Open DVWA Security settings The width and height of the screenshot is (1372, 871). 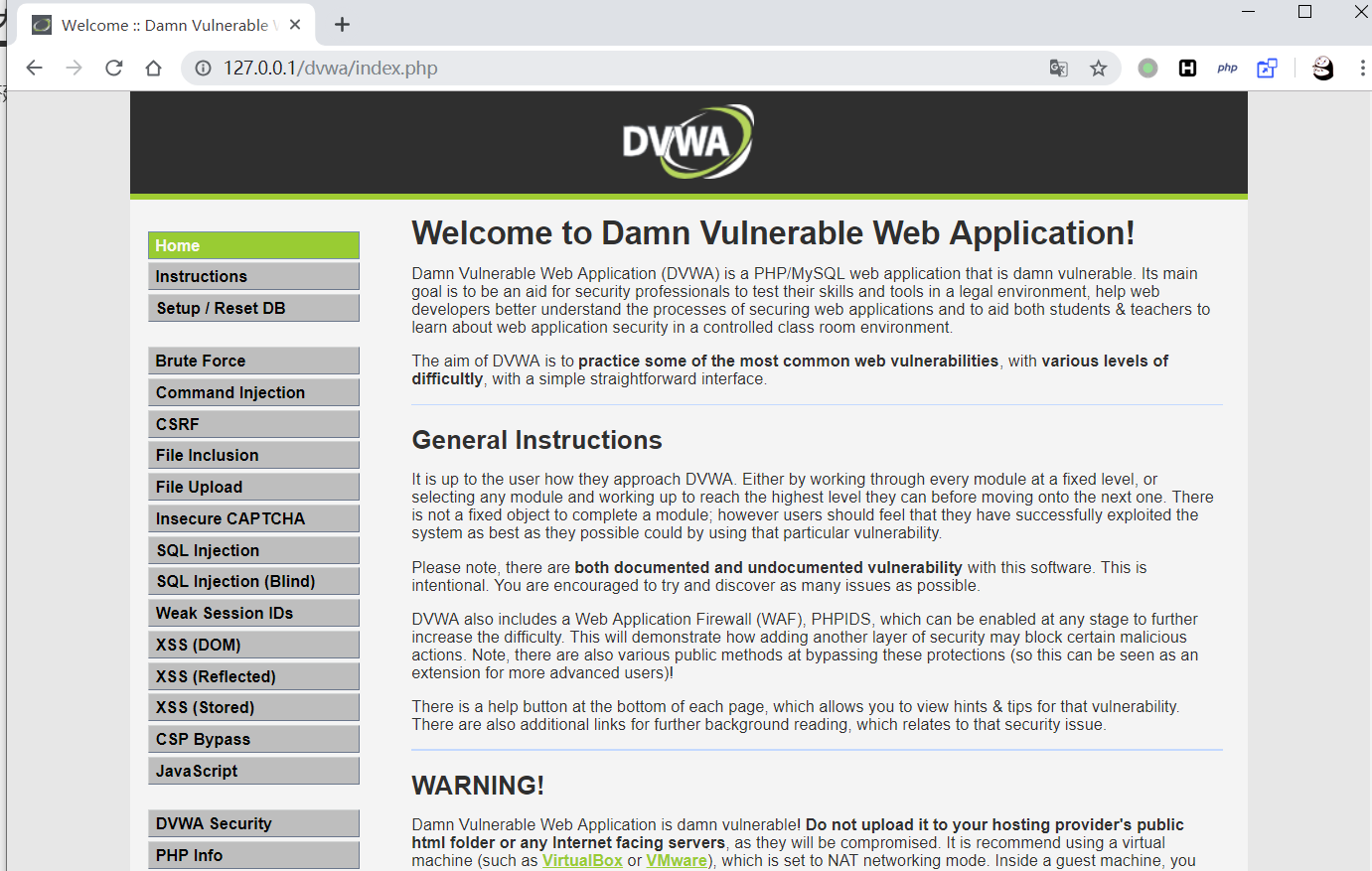[253, 823]
